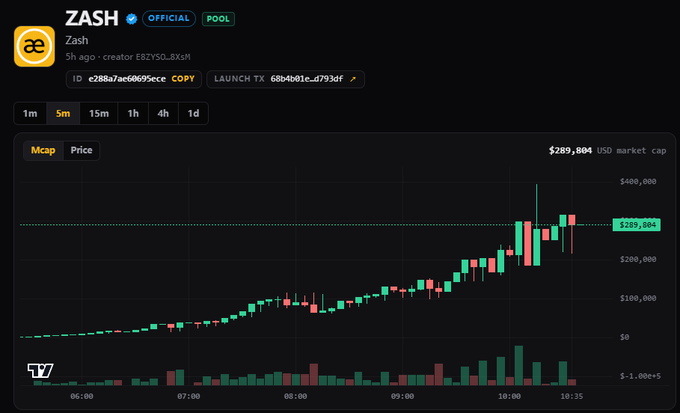Click the 10:35 time axis label

[572, 396]
